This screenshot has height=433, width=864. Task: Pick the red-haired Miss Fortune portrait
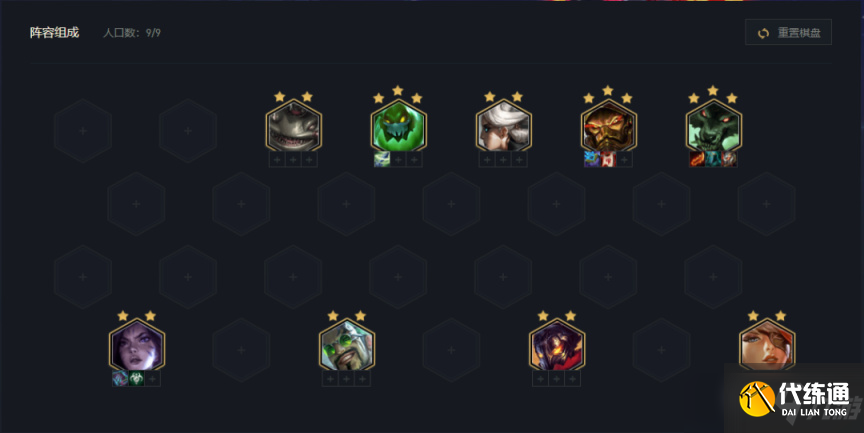point(767,344)
